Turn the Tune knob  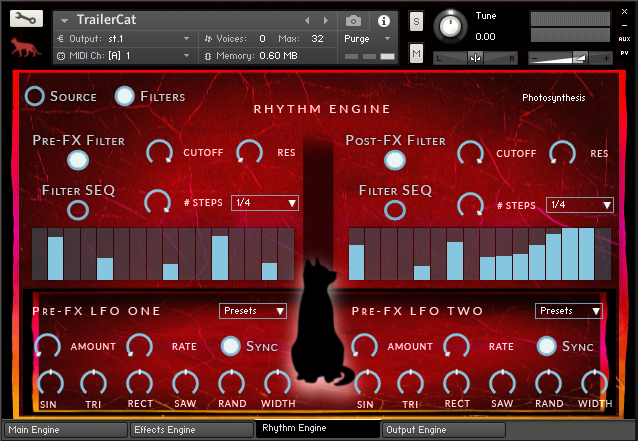[x=450, y=26]
